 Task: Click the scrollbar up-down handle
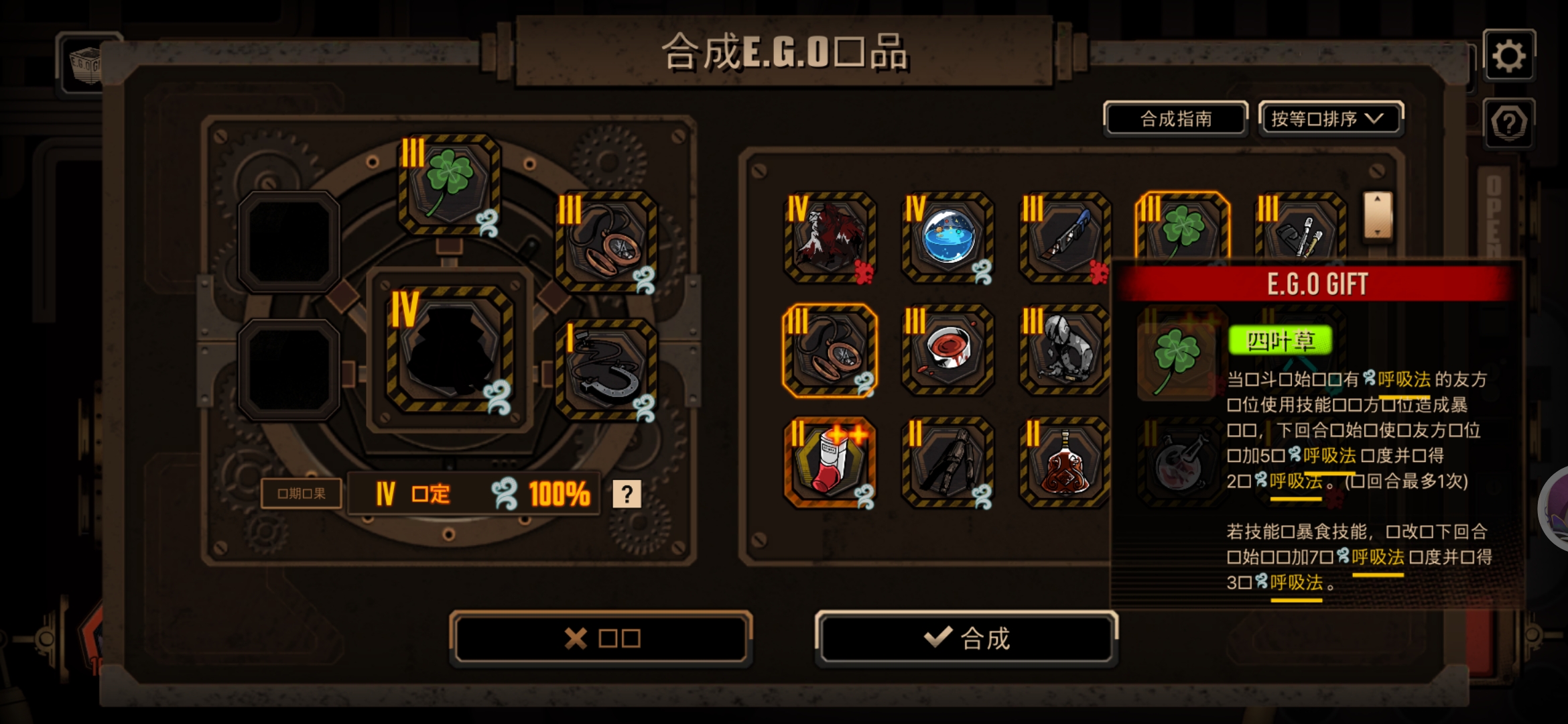pyautogui.click(x=1378, y=215)
